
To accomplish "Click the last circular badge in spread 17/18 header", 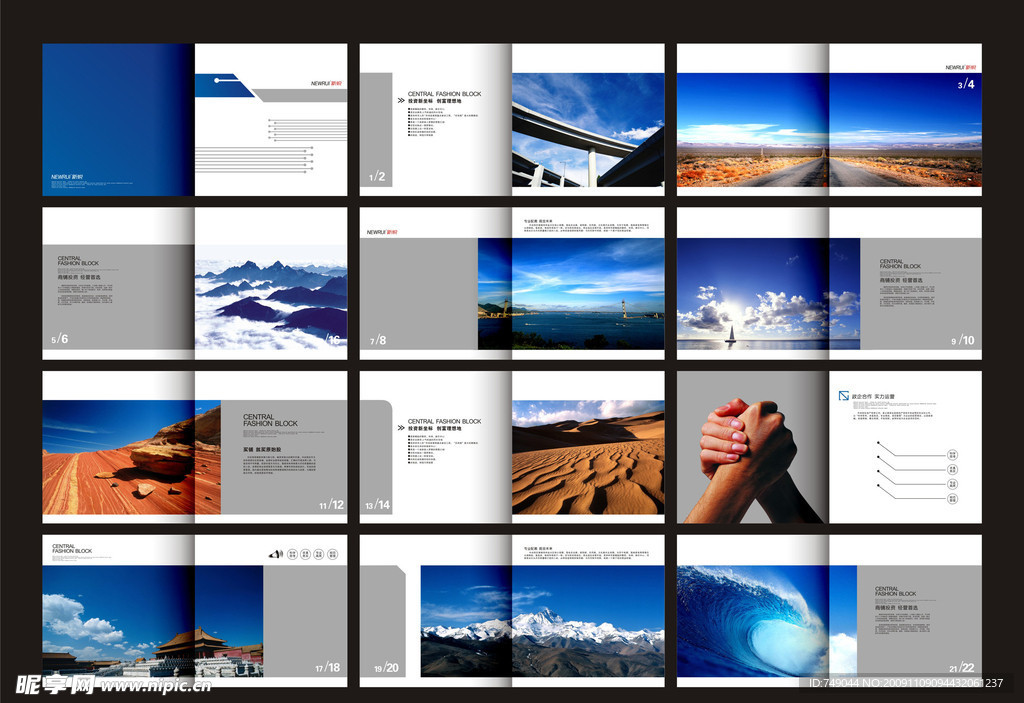I will [332, 554].
